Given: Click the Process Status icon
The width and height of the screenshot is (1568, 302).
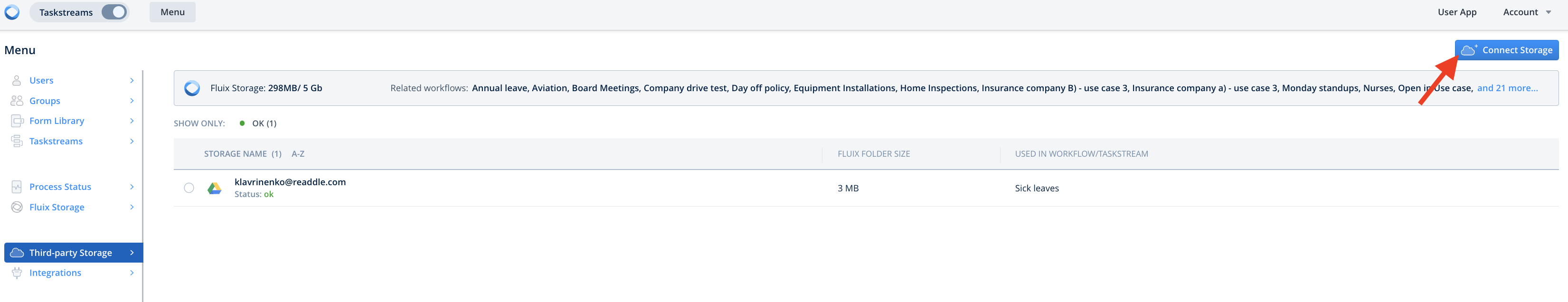Looking at the screenshot, I should coord(17,187).
